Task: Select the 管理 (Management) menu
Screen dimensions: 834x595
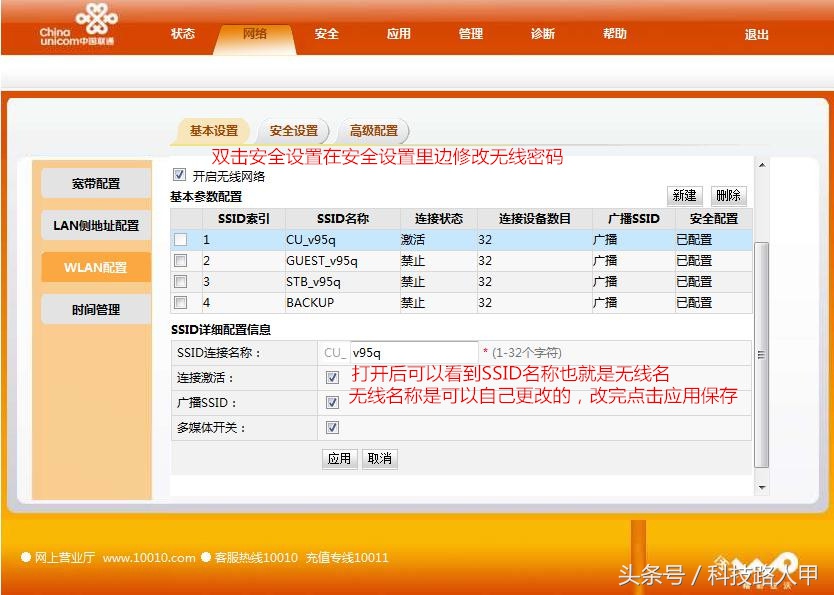Action: point(470,33)
